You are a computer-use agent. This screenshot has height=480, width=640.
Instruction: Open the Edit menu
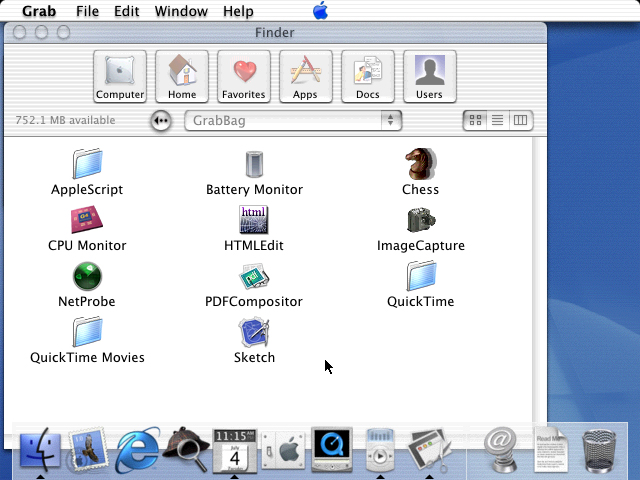point(127,11)
